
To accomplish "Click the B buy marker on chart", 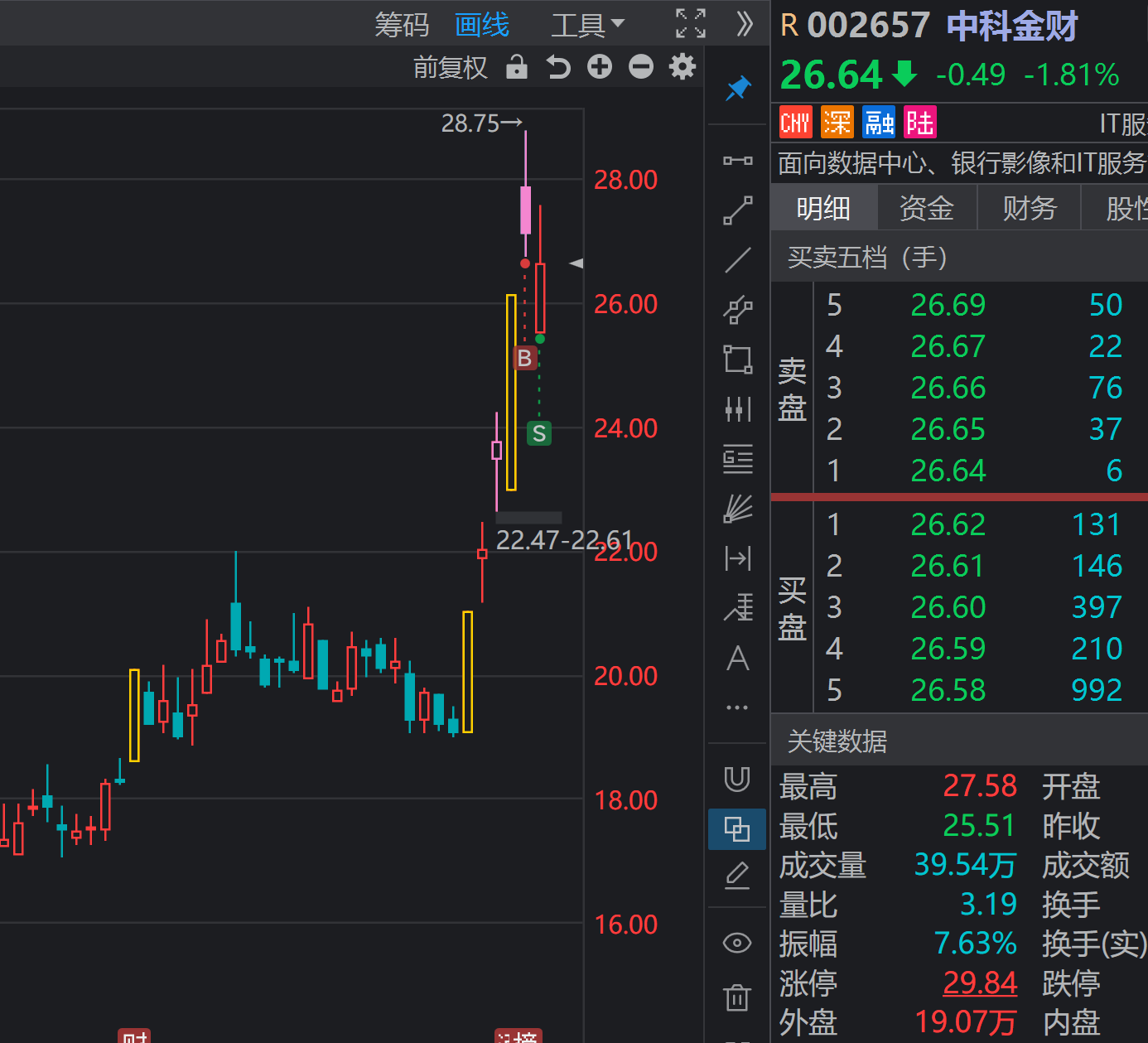I will pyautogui.click(x=524, y=358).
